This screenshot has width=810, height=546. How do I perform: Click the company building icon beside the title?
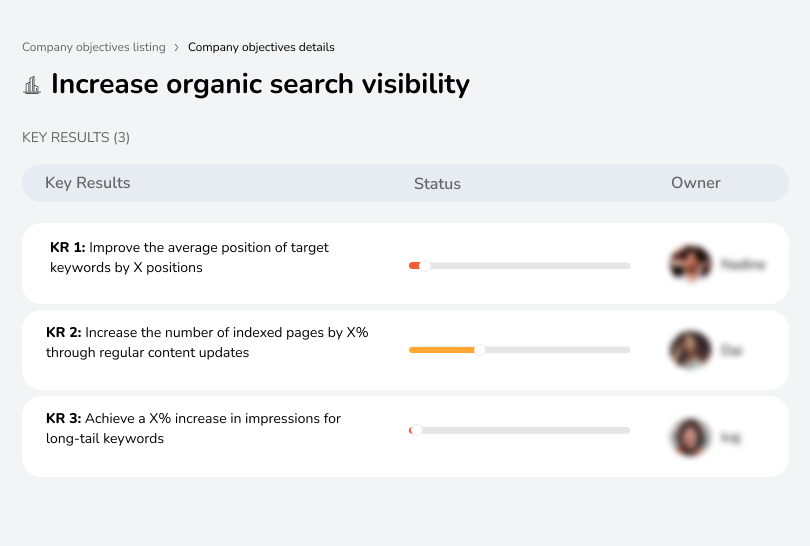click(32, 85)
